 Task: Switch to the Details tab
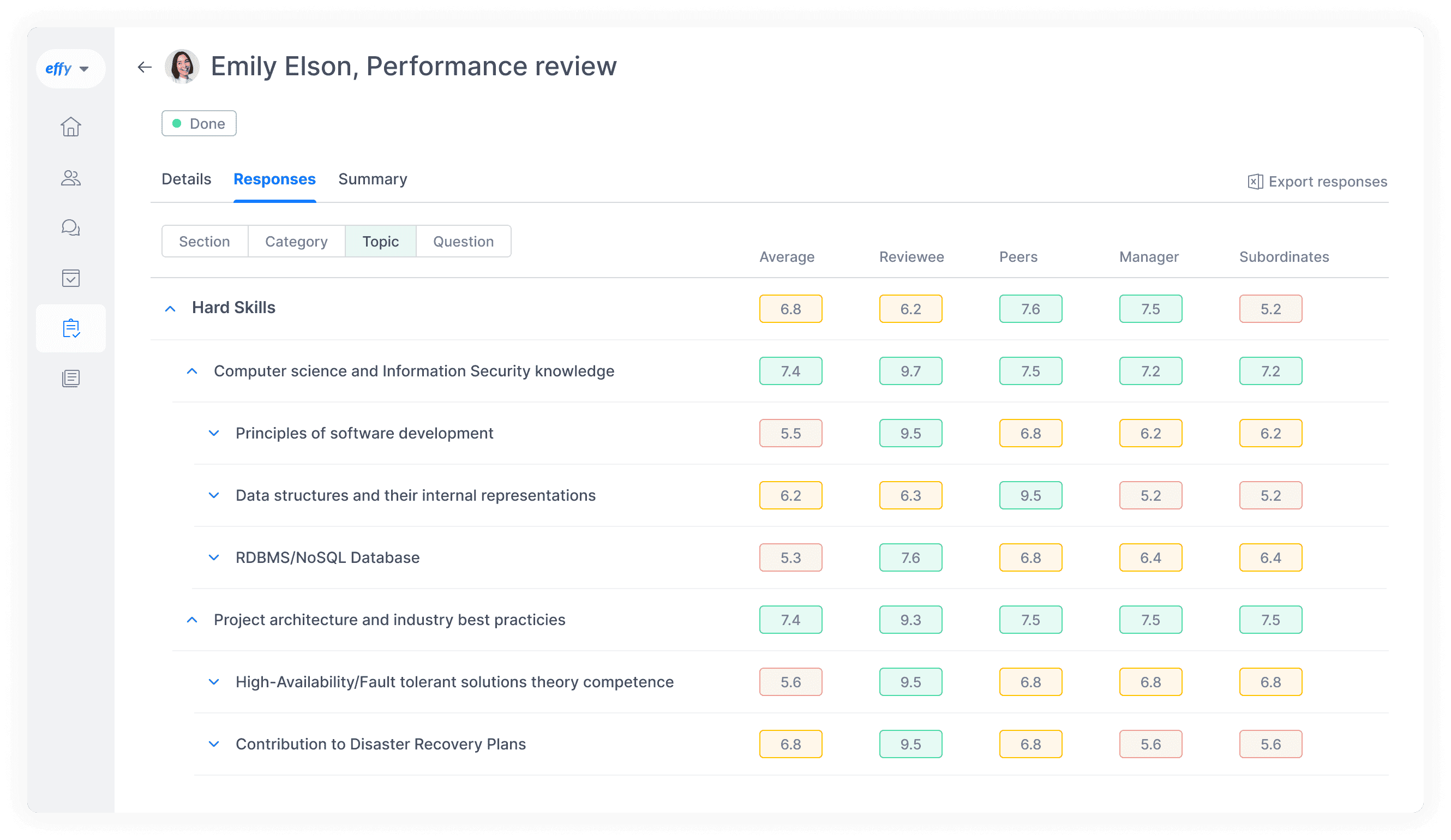pos(186,179)
